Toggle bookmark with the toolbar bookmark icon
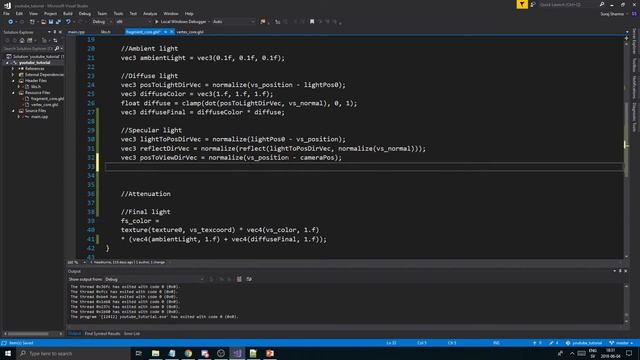 312,22
